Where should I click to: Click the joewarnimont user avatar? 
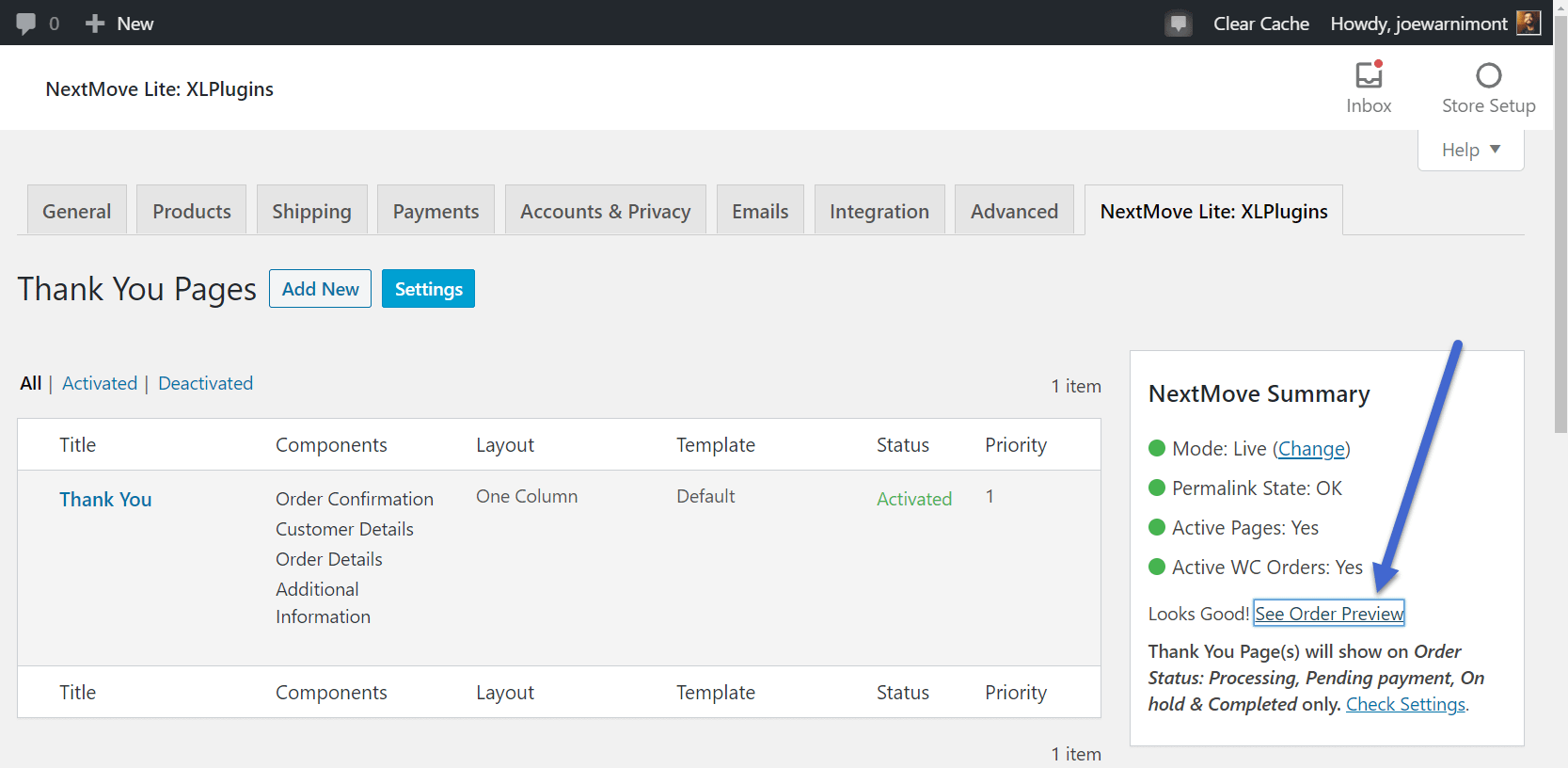(1528, 24)
